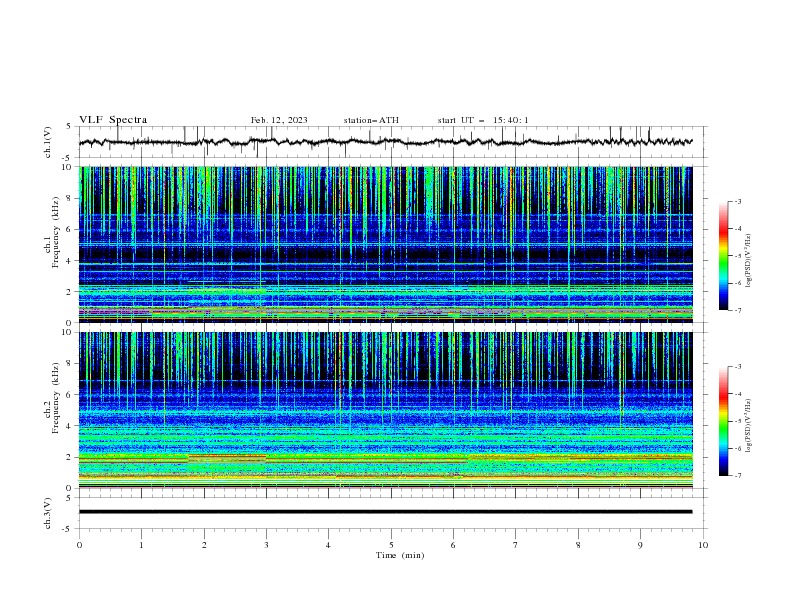Click the "-5" label on ch.2 color bar

click(x=737, y=421)
